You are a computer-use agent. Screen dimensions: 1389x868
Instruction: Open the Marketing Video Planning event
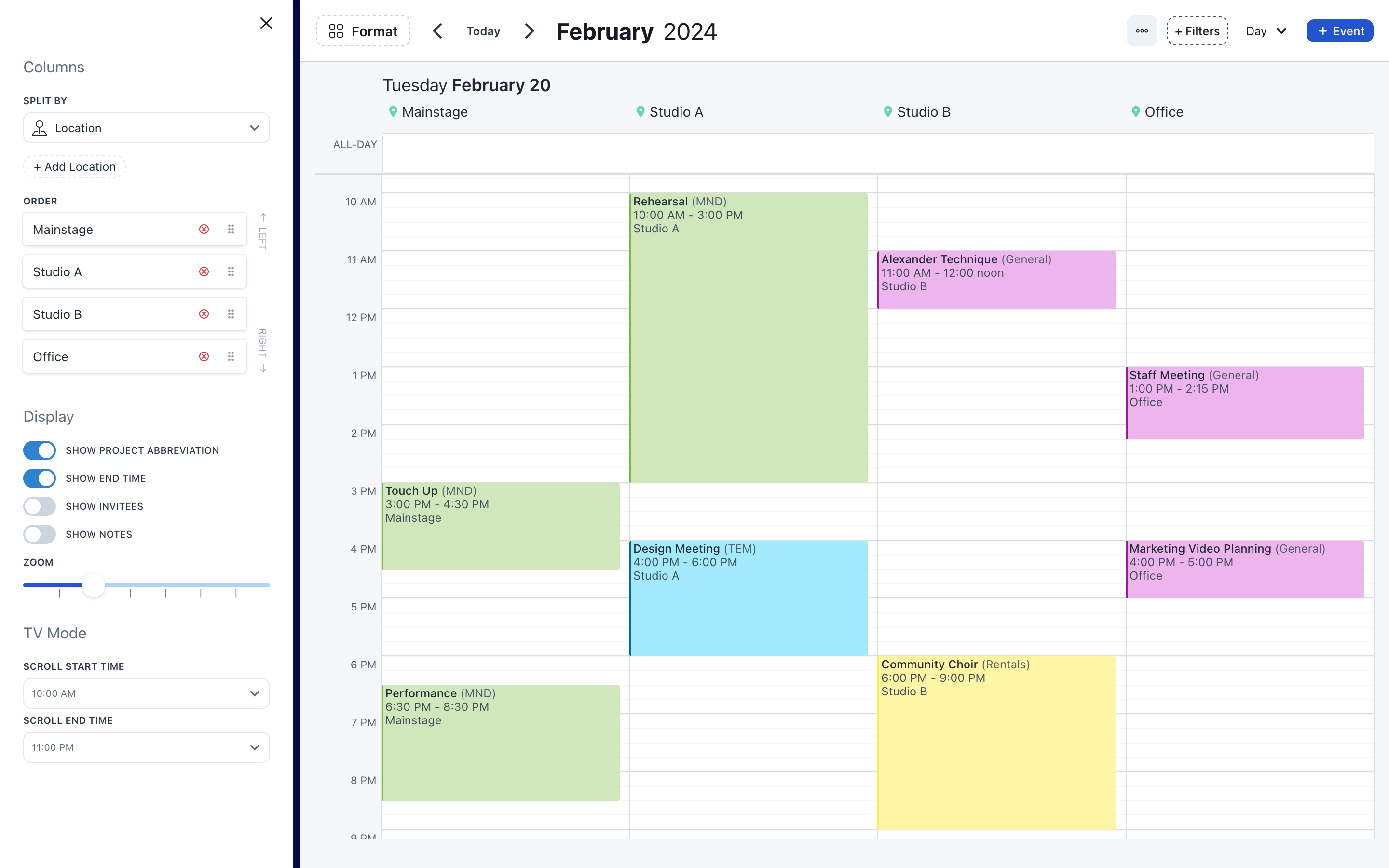(x=1245, y=569)
